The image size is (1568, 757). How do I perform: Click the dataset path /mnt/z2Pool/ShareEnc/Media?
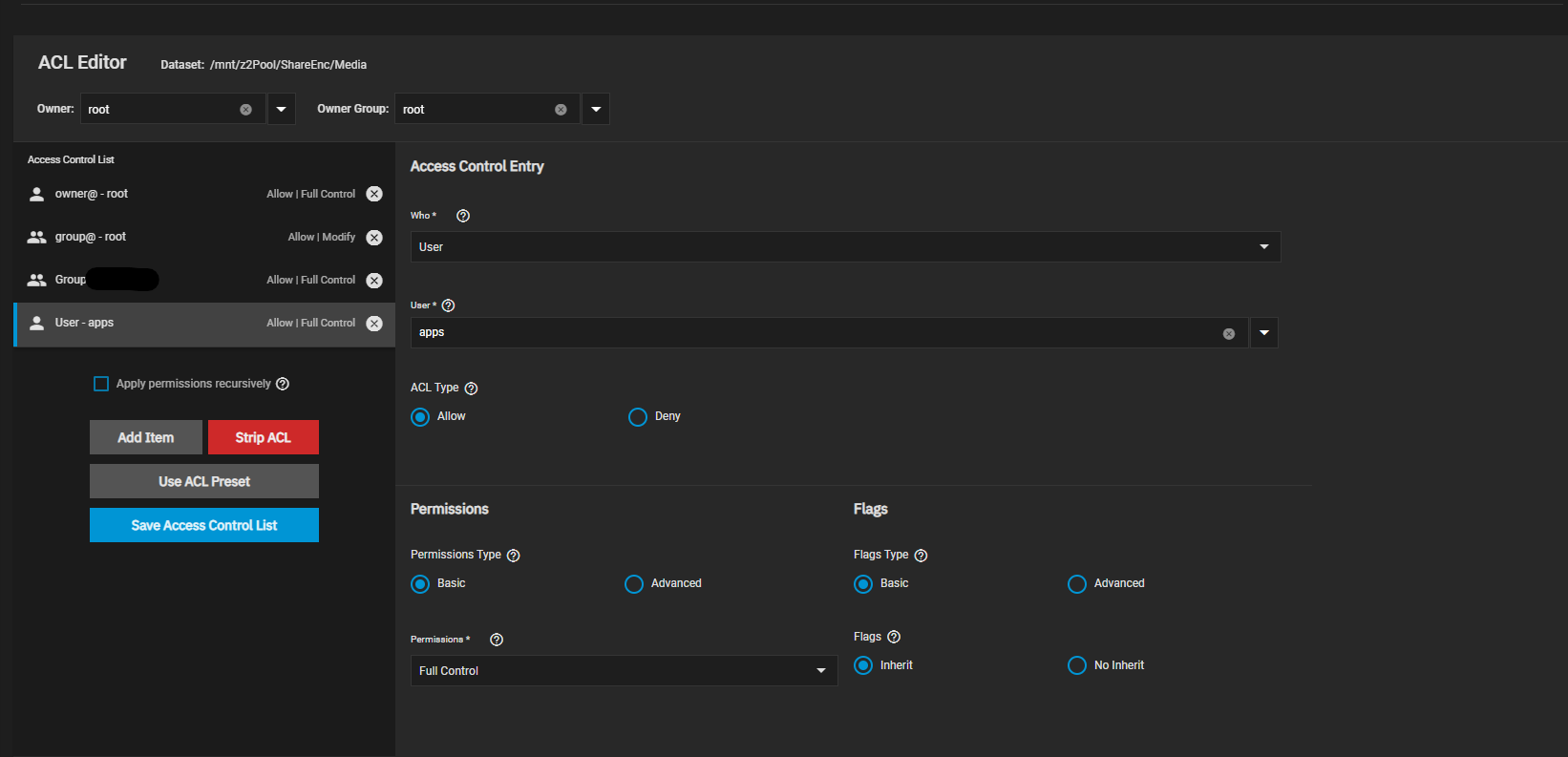(x=288, y=65)
